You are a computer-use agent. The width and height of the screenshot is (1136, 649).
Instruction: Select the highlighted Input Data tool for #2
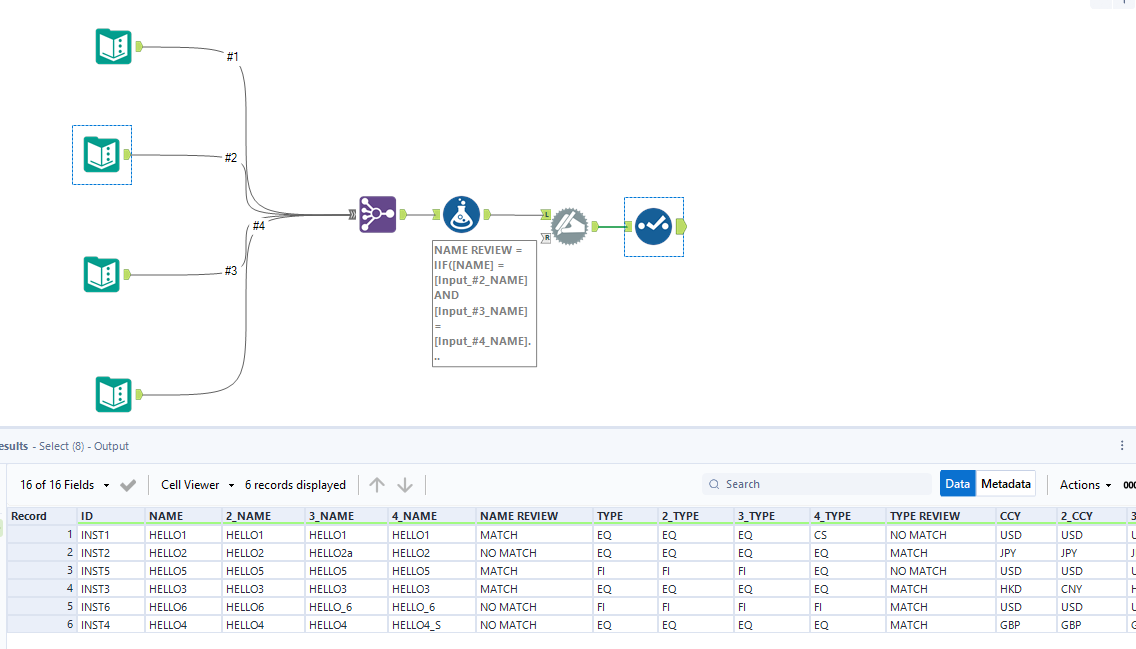(101, 155)
